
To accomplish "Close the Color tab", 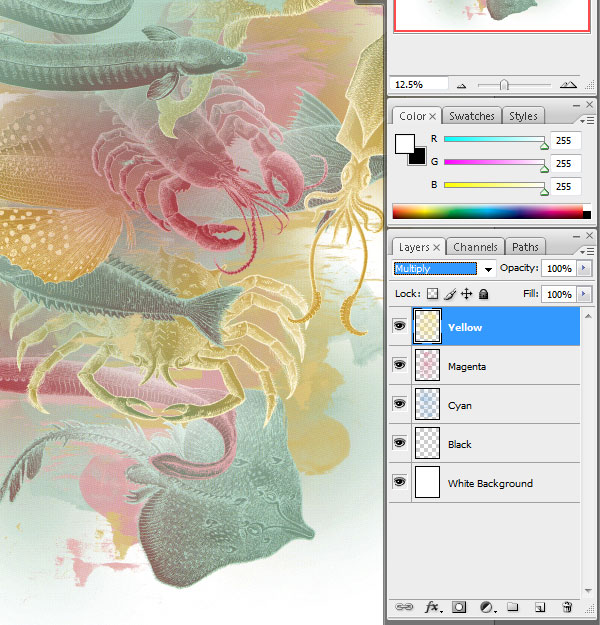I will [433, 116].
